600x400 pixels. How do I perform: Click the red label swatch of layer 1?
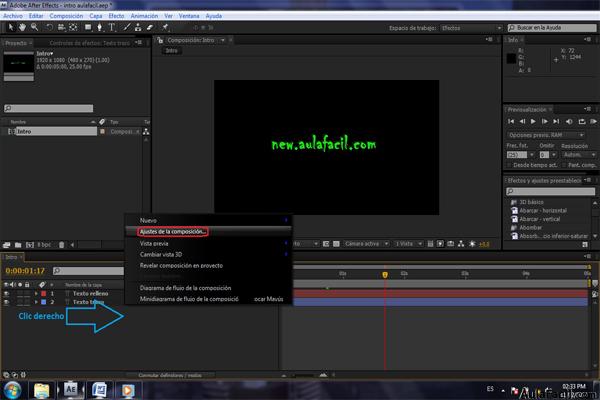pos(44,294)
